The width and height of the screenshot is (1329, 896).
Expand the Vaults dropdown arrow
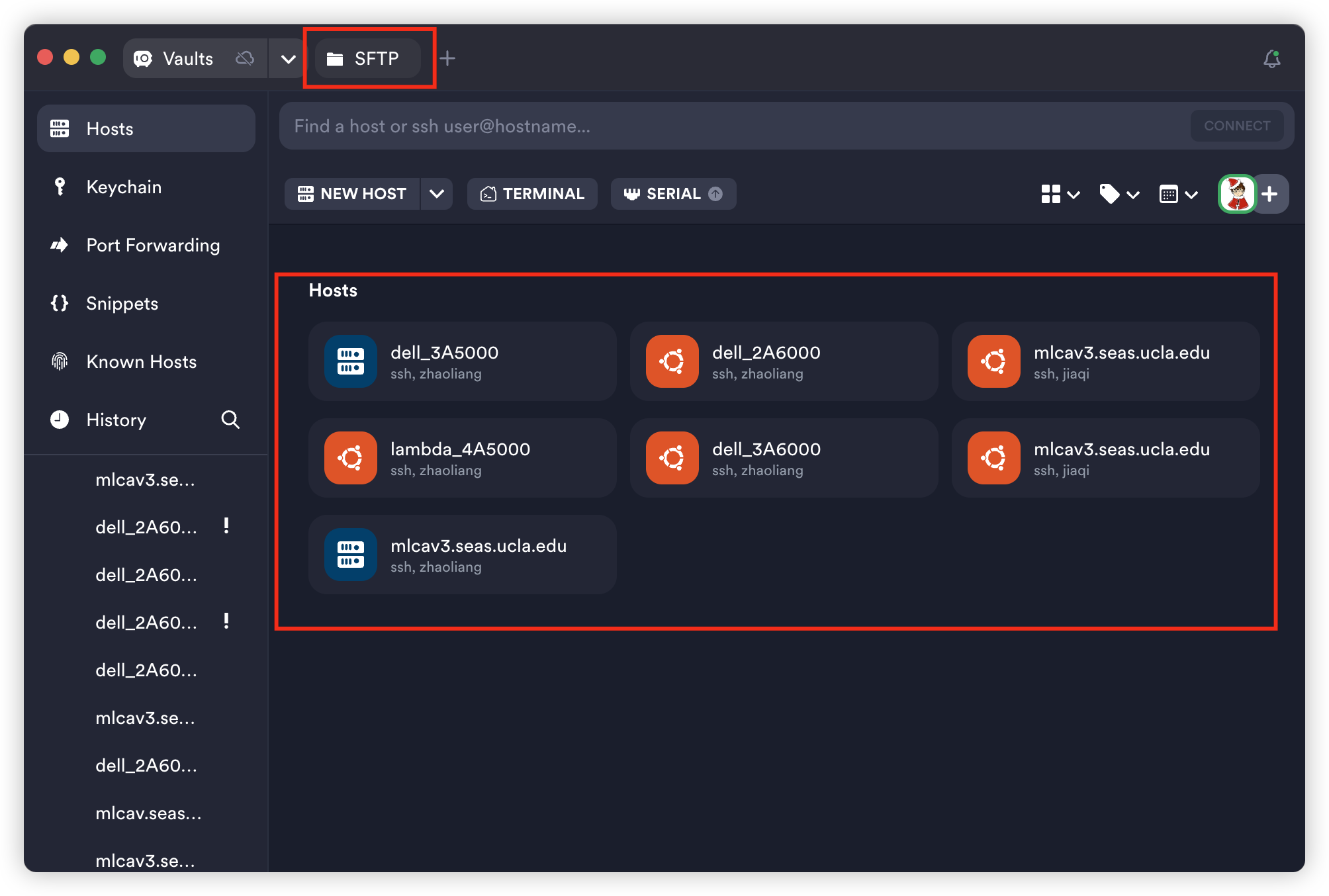(x=288, y=59)
